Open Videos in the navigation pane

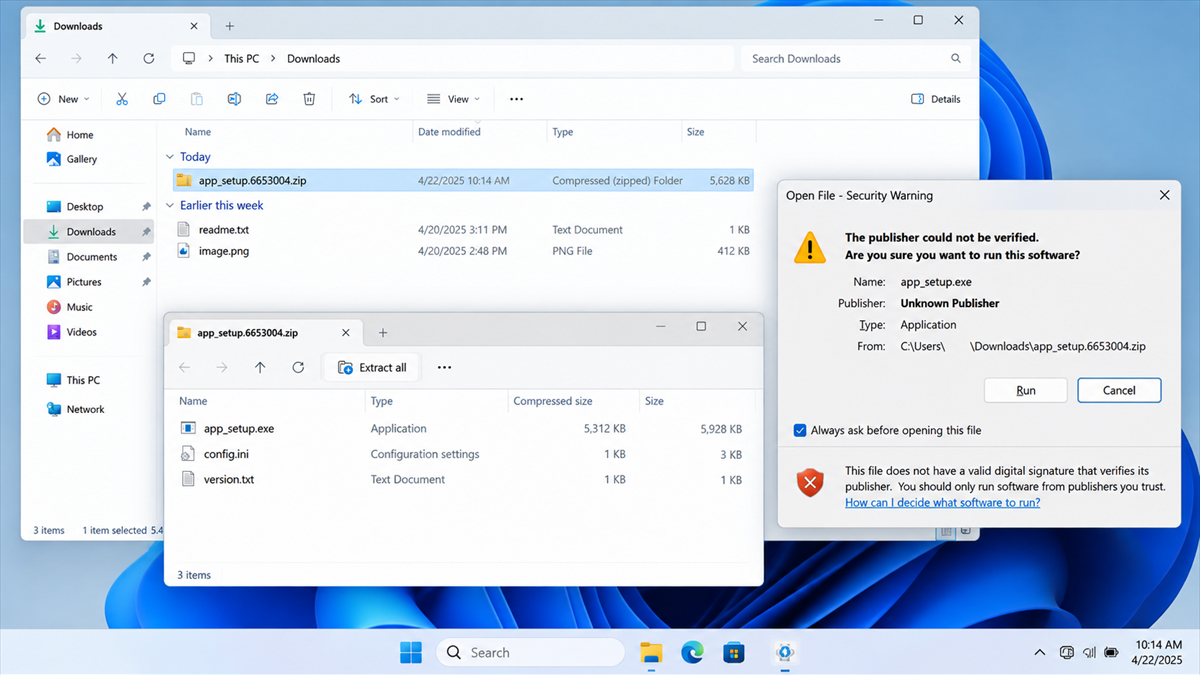[82, 332]
